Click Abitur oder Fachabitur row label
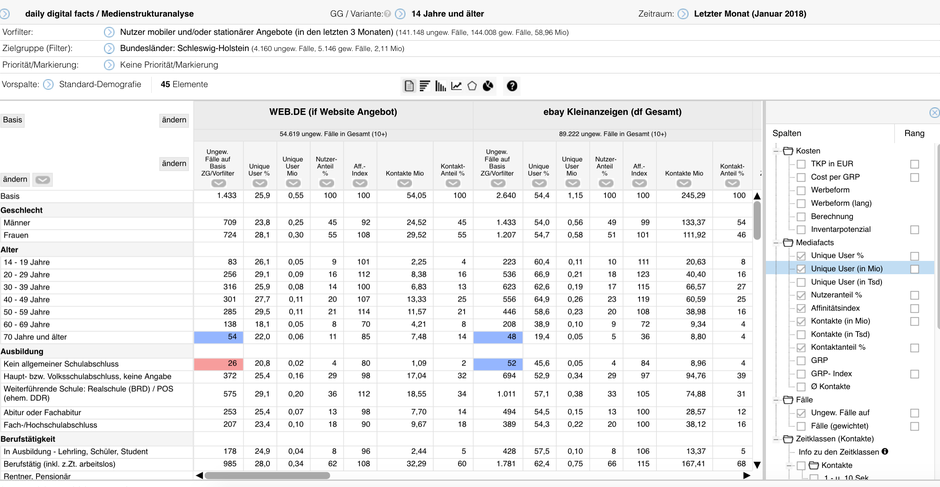 point(41,413)
